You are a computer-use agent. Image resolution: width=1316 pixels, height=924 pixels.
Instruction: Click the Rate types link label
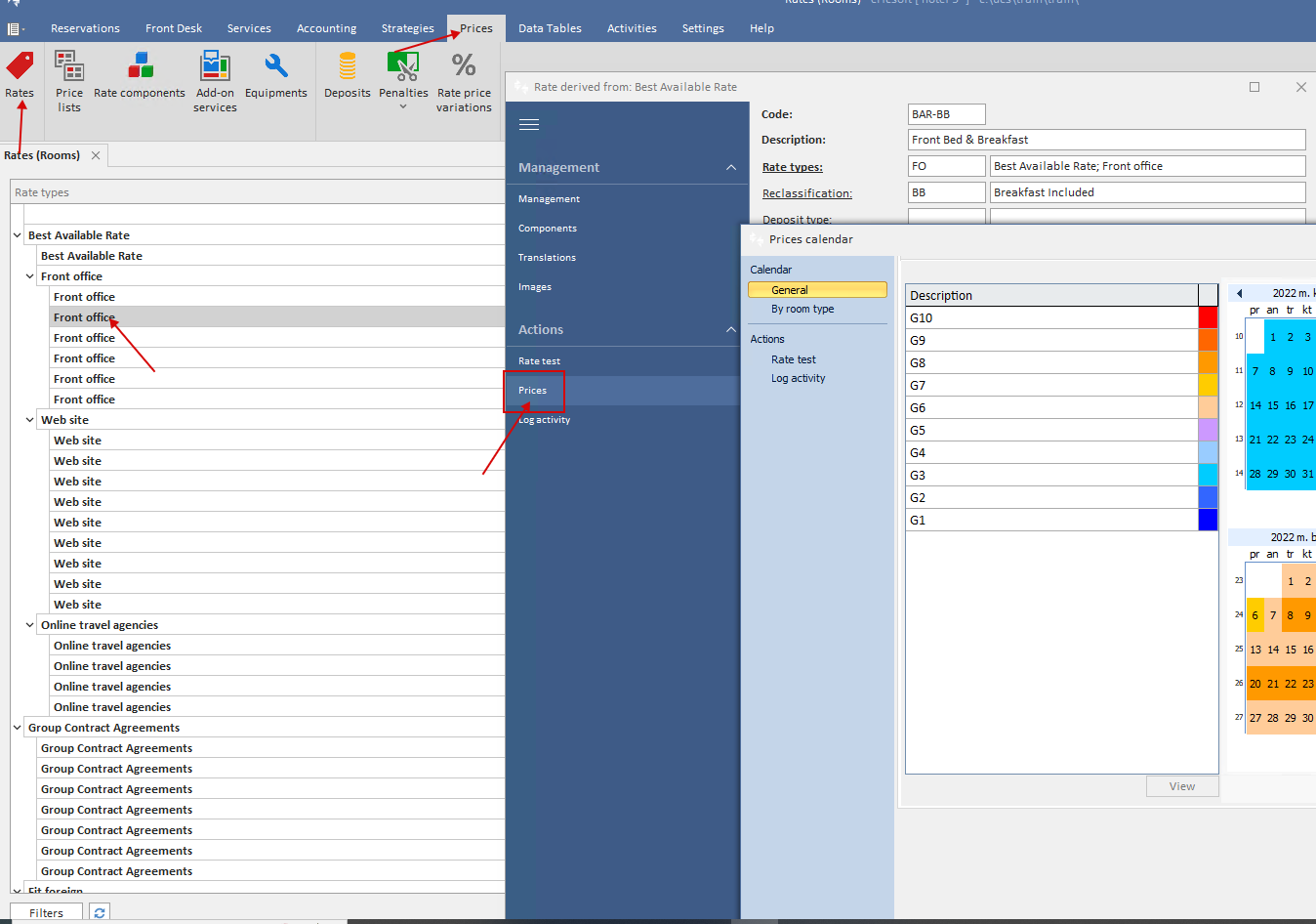(792, 167)
